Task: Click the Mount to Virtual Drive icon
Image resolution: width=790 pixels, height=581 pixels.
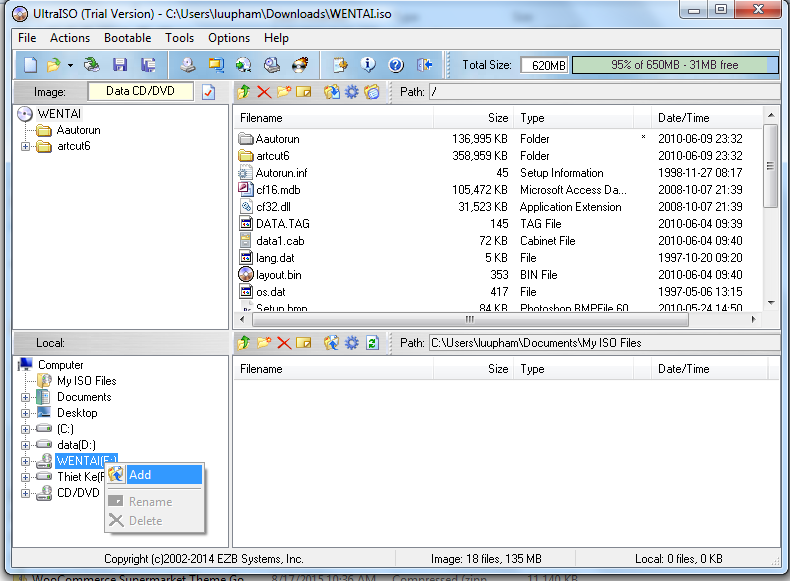Action: [x=272, y=65]
